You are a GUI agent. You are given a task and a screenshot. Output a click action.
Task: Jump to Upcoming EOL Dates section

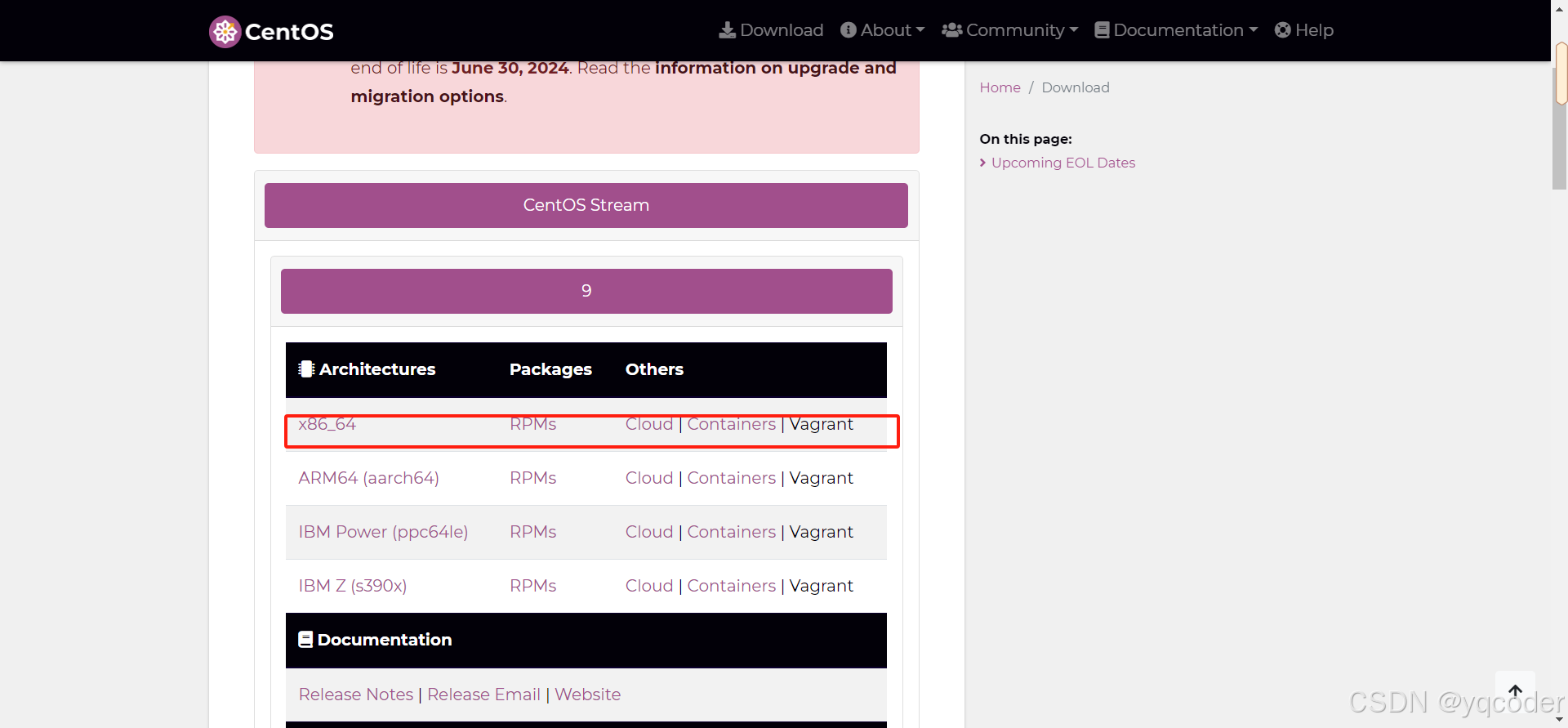(x=1063, y=163)
